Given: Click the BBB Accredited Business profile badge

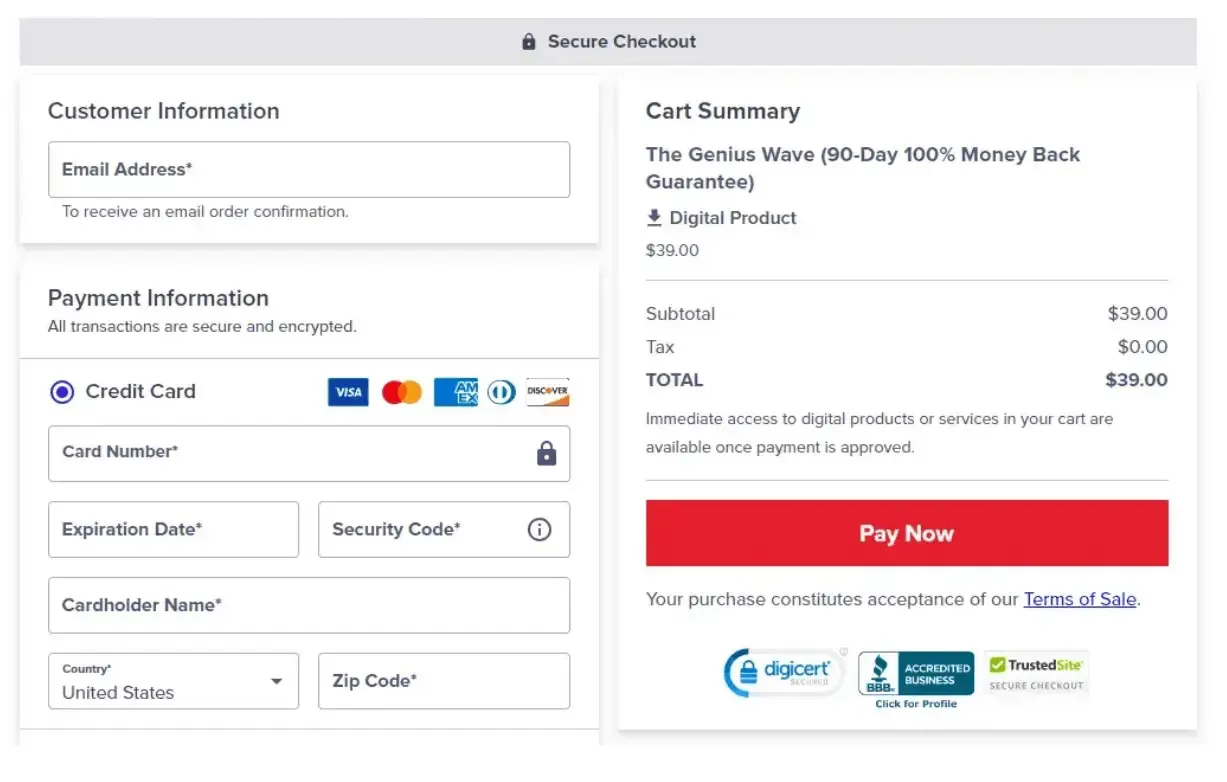Looking at the screenshot, I should (x=915, y=674).
